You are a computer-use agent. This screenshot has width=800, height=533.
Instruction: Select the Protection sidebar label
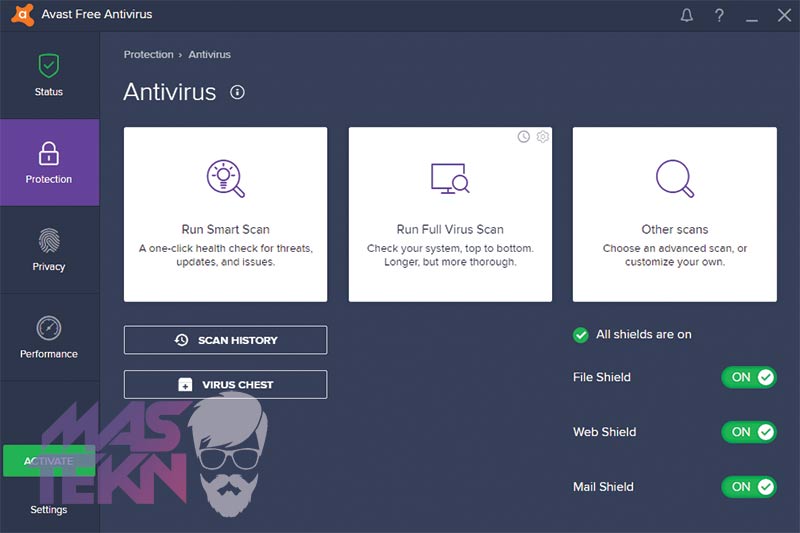48,179
